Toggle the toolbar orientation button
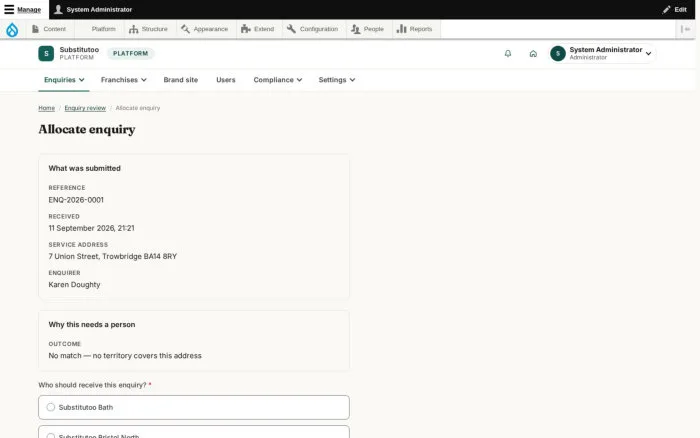Viewport: 700px width, 438px height. pos(685,29)
